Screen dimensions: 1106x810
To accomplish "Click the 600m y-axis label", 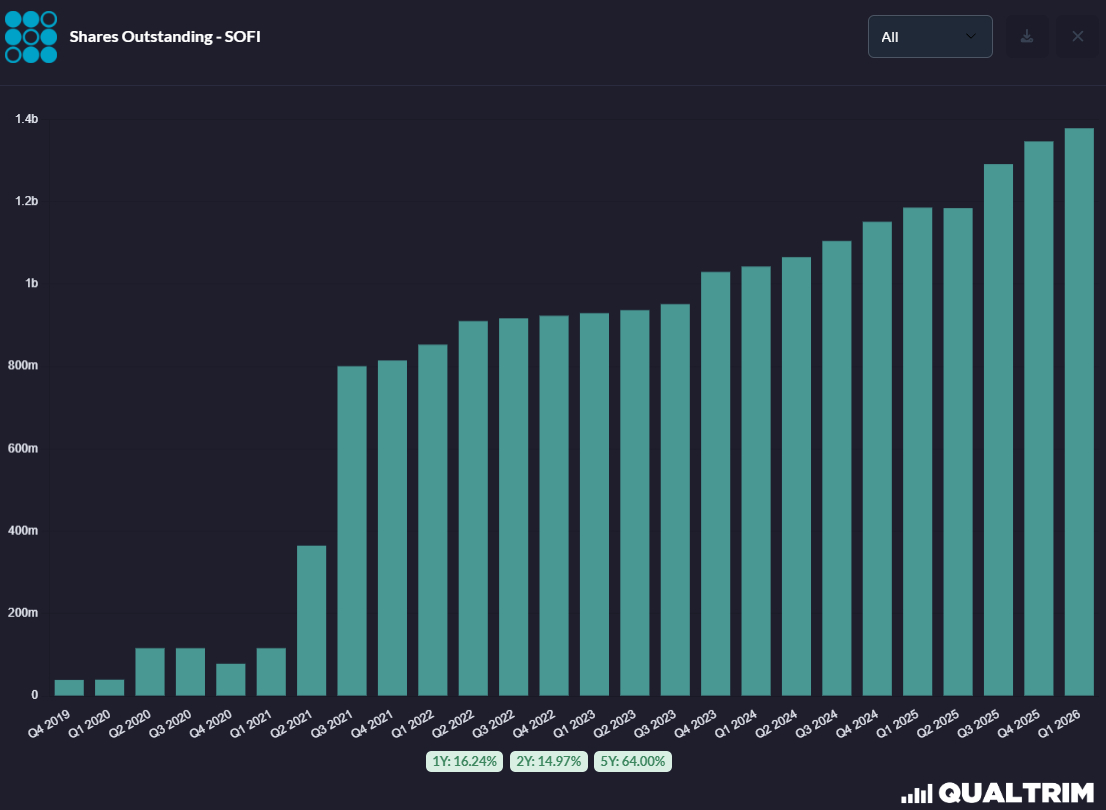I will coord(23,448).
